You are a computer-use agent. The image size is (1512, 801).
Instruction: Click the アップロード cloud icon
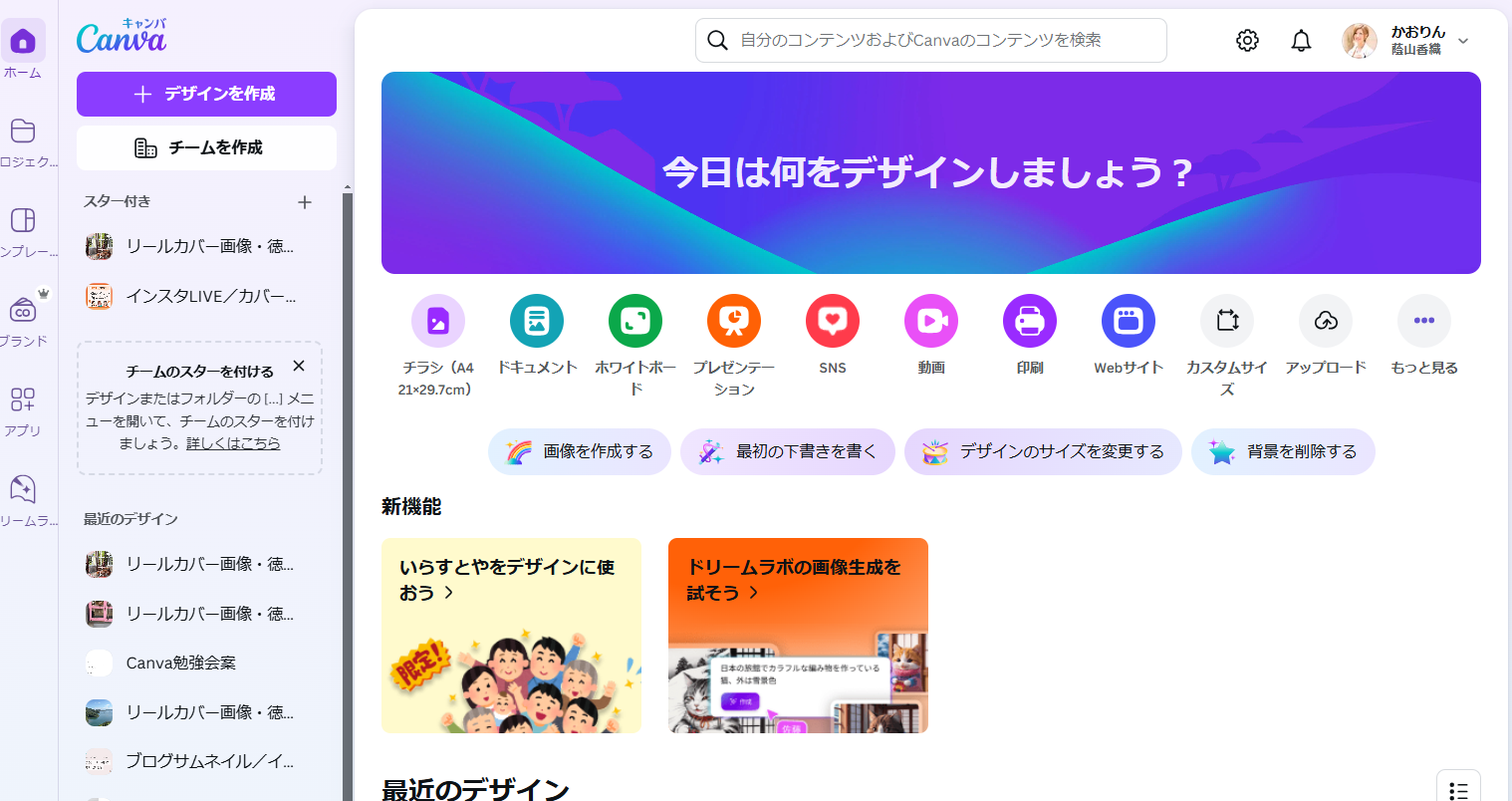coord(1325,321)
